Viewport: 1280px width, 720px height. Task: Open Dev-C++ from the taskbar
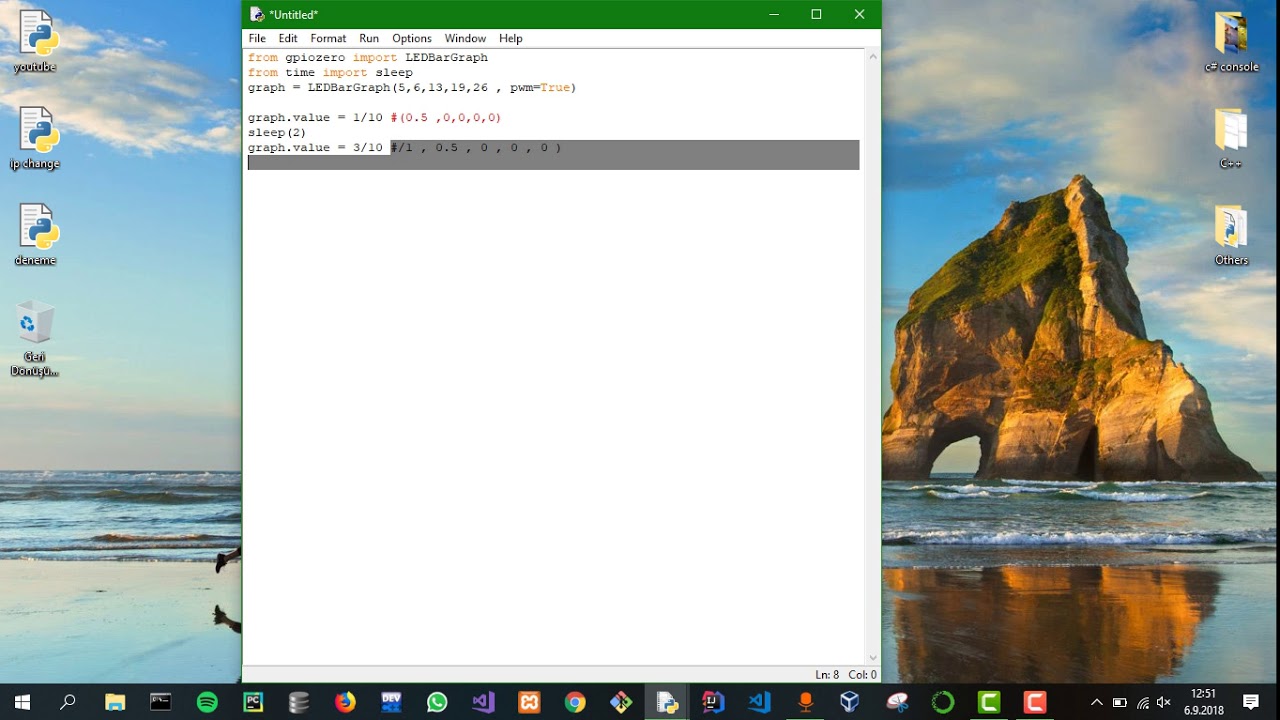pos(391,702)
